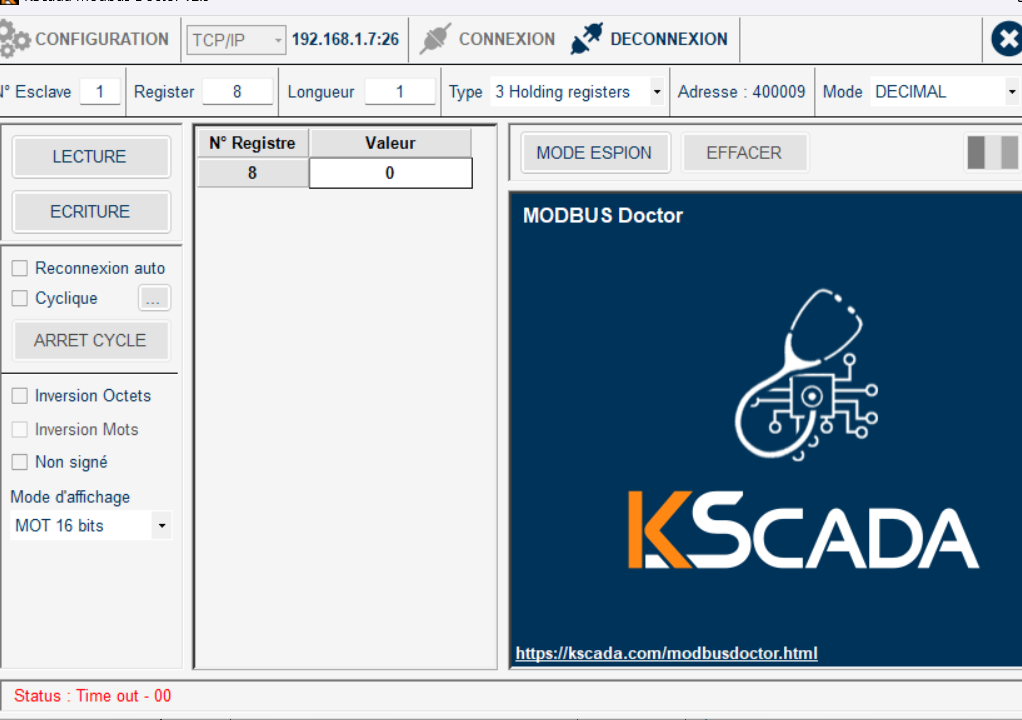Toggle the Cyclique checkbox
Image resolution: width=1022 pixels, height=720 pixels.
20,298
